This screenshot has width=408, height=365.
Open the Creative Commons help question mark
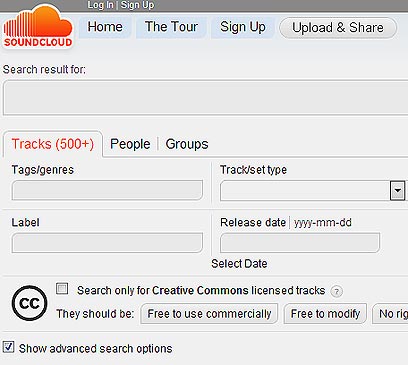click(x=336, y=292)
